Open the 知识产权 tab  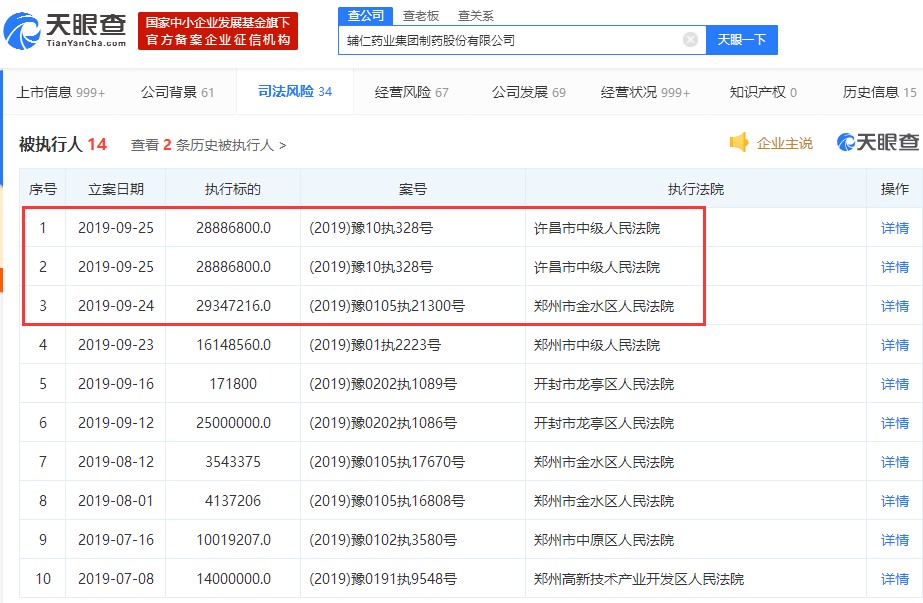click(763, 92)
